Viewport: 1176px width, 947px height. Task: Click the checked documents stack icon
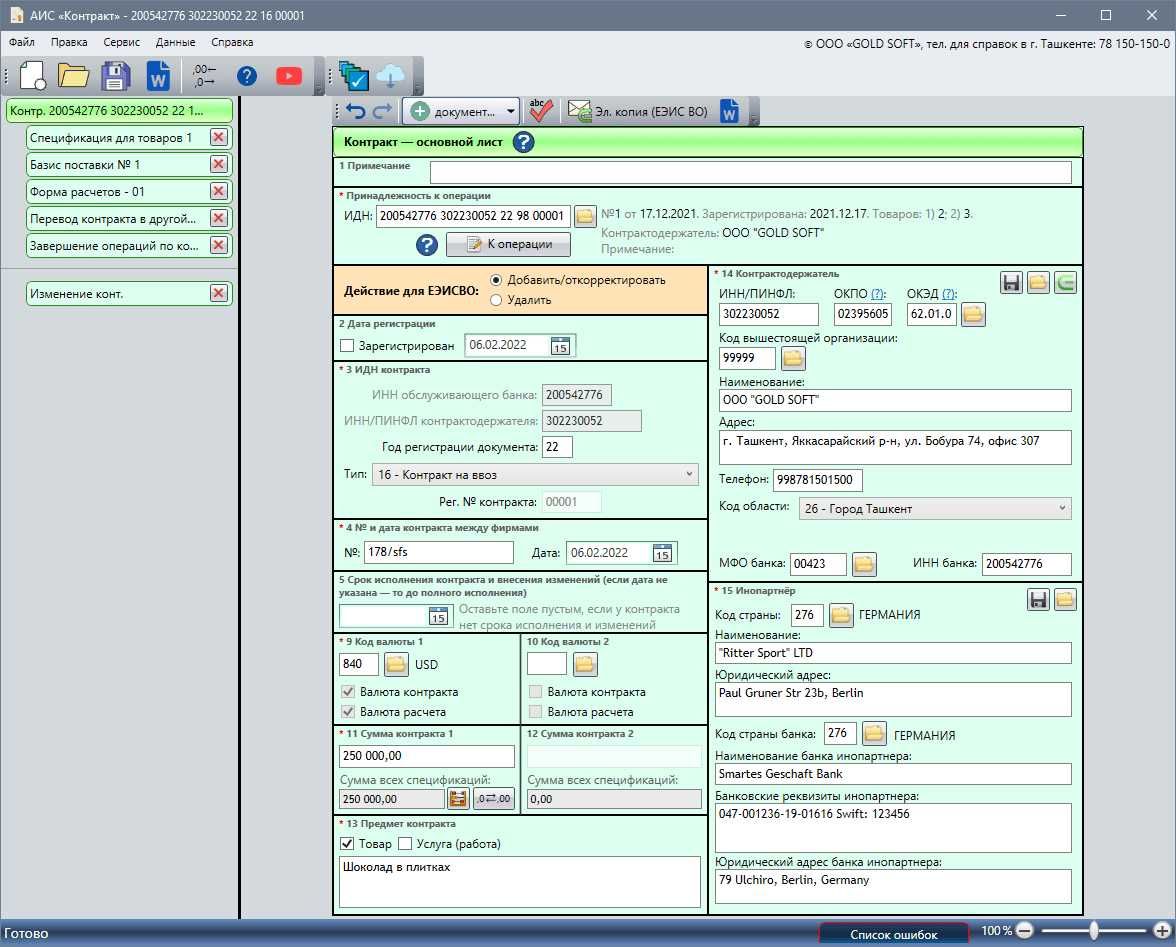pyautogui.click(x=353, y=76)
